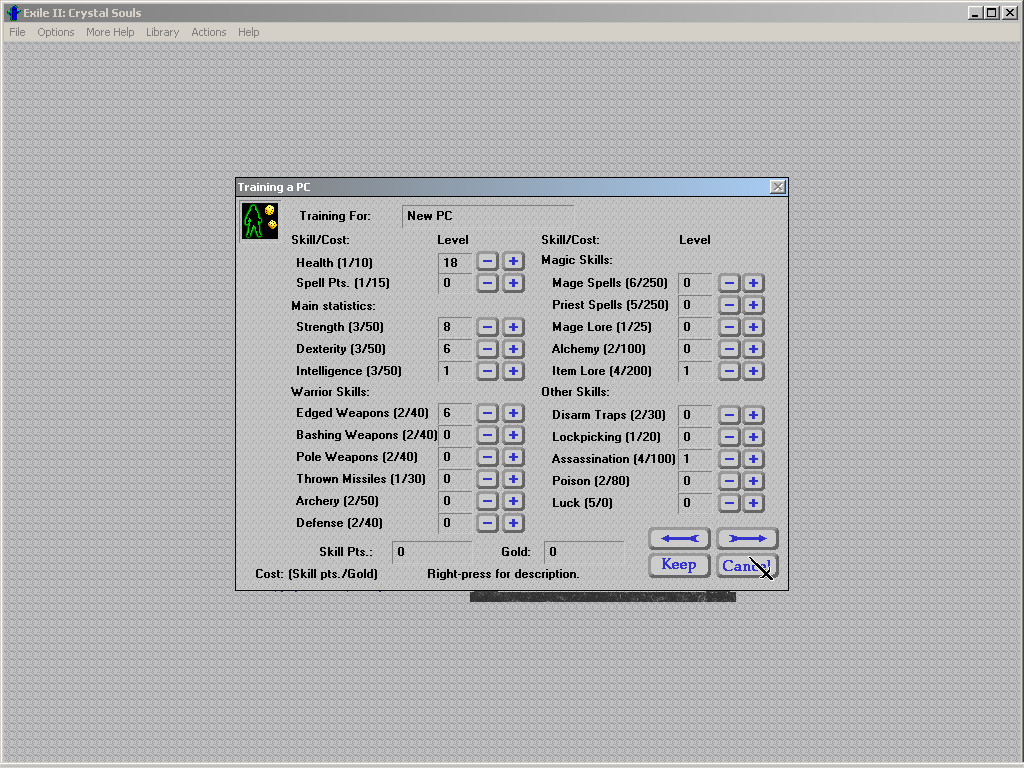Increase Health with the plus button

(x=513, y=261)
